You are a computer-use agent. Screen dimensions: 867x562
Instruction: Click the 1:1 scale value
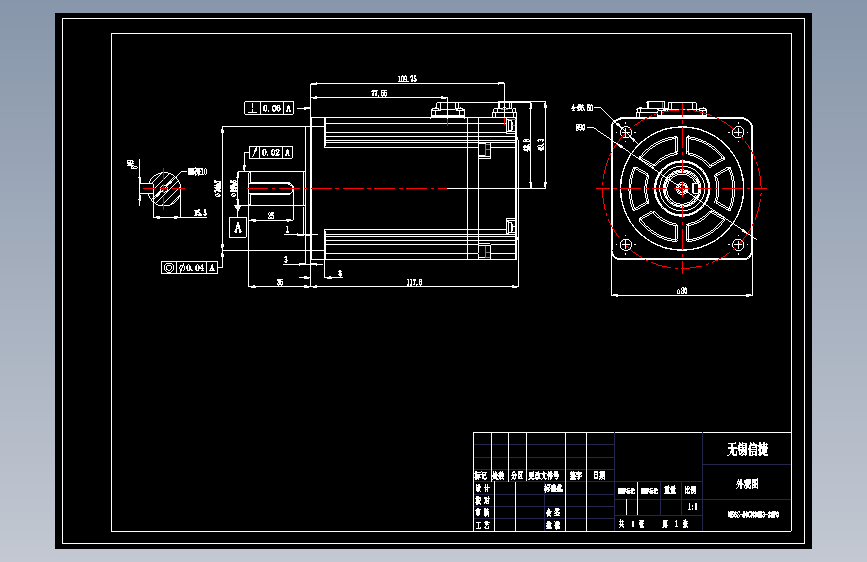coord(692,507)
